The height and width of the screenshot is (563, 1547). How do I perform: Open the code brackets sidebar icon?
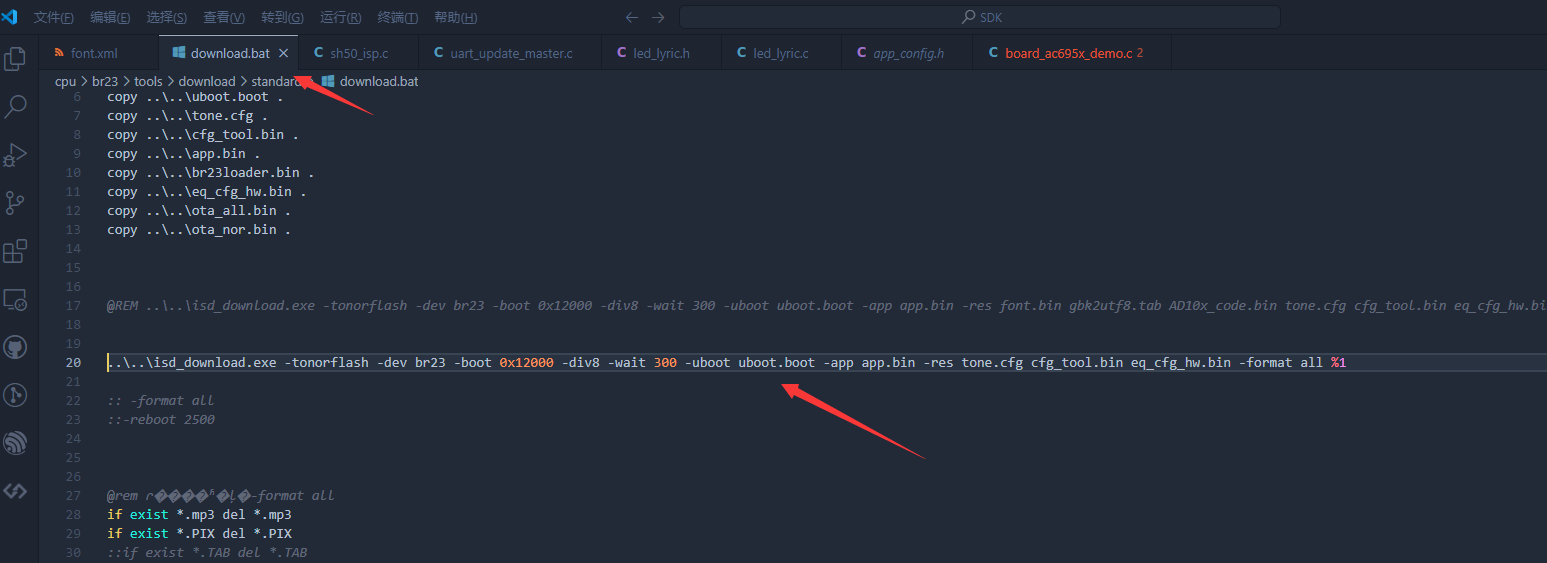pos(15,491)
